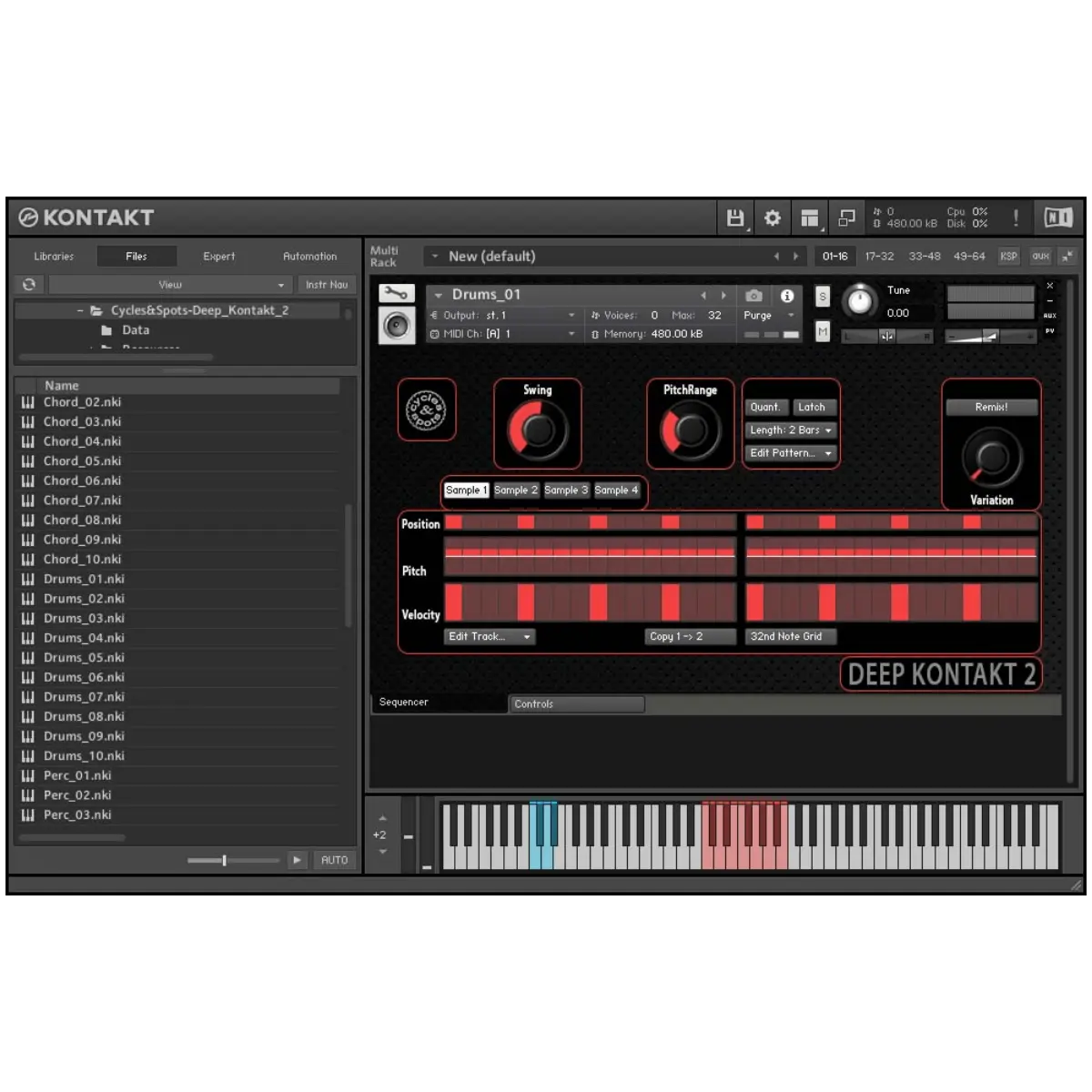Click the NI logo icon
The width and height of the screenshot is (1092, 1092).
(x=1057, y=217)
